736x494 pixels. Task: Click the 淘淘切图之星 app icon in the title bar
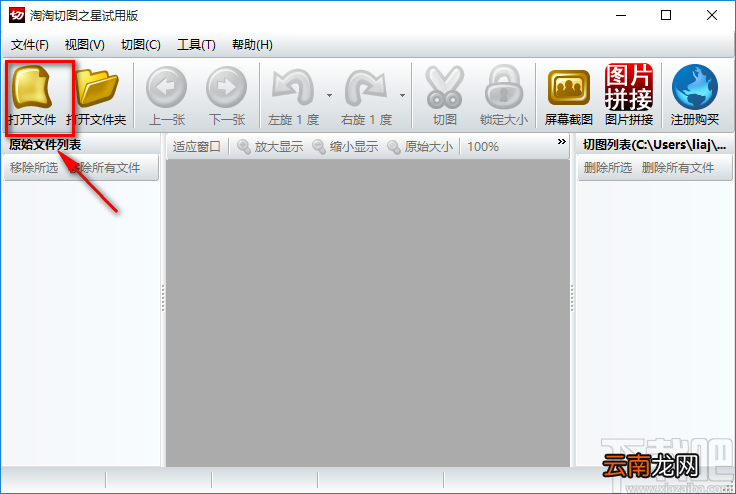(x=17, y=15)
